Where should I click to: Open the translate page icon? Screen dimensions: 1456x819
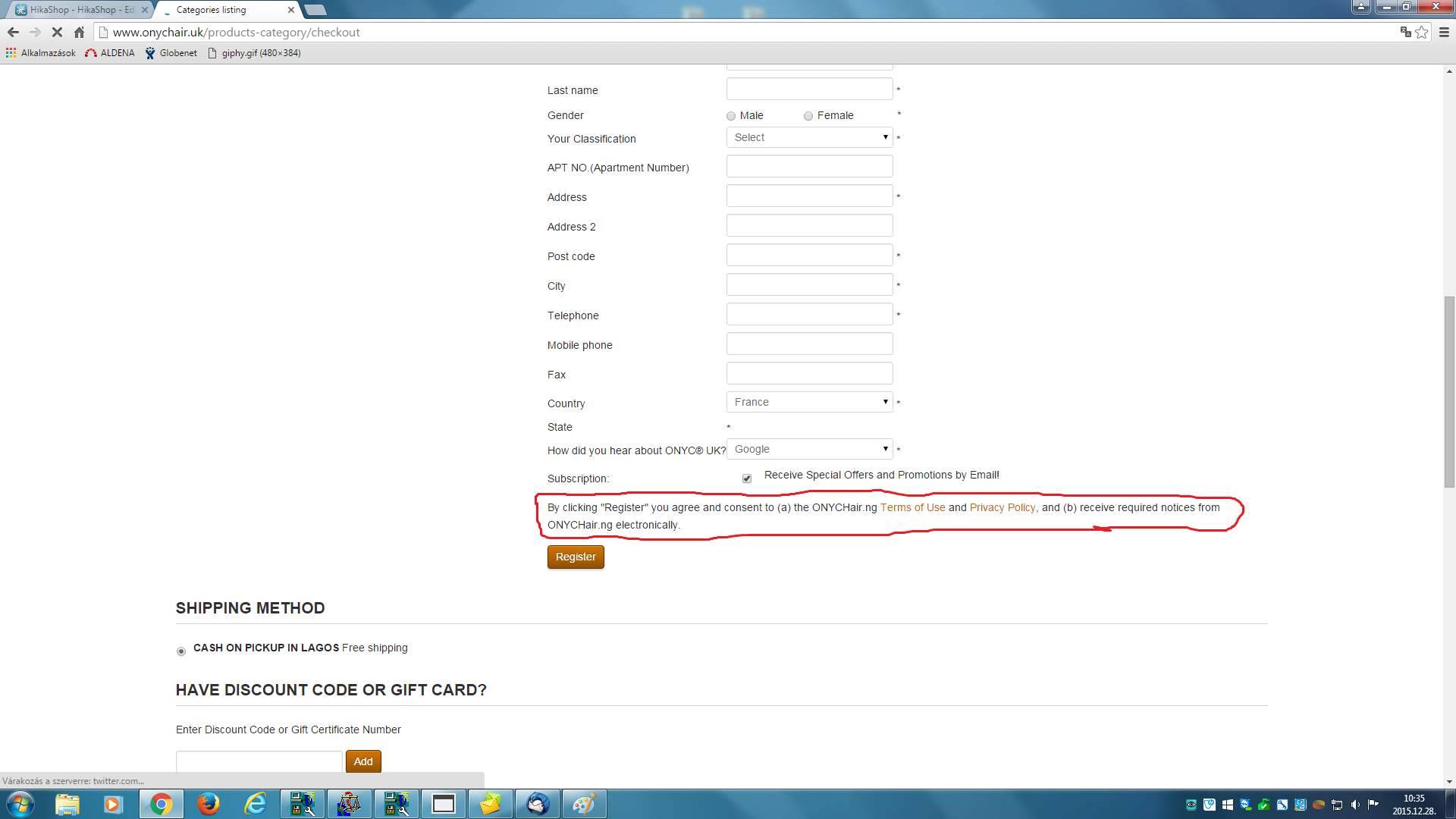pyautogui.click(x=1405, y=32)
